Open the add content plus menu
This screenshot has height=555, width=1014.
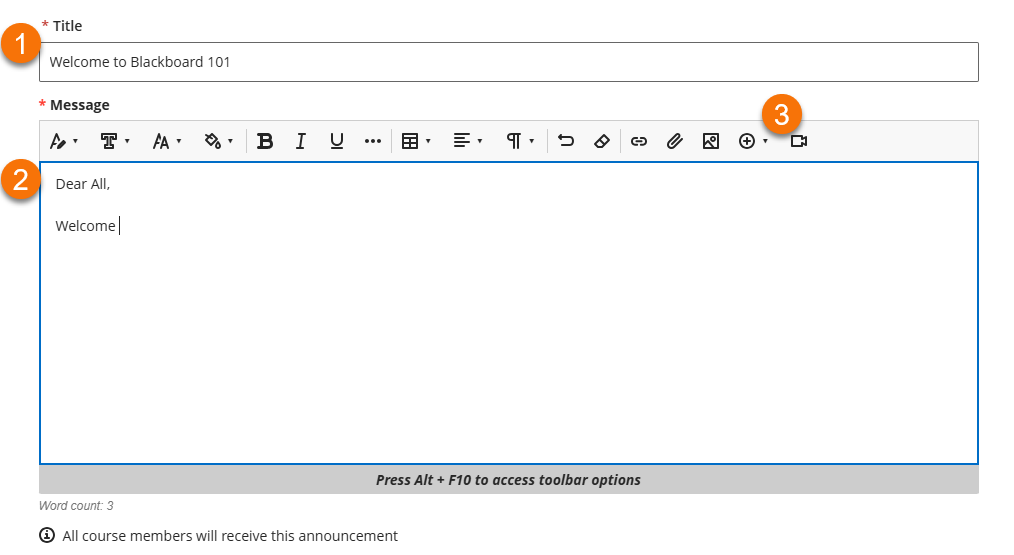pos(753,141)
